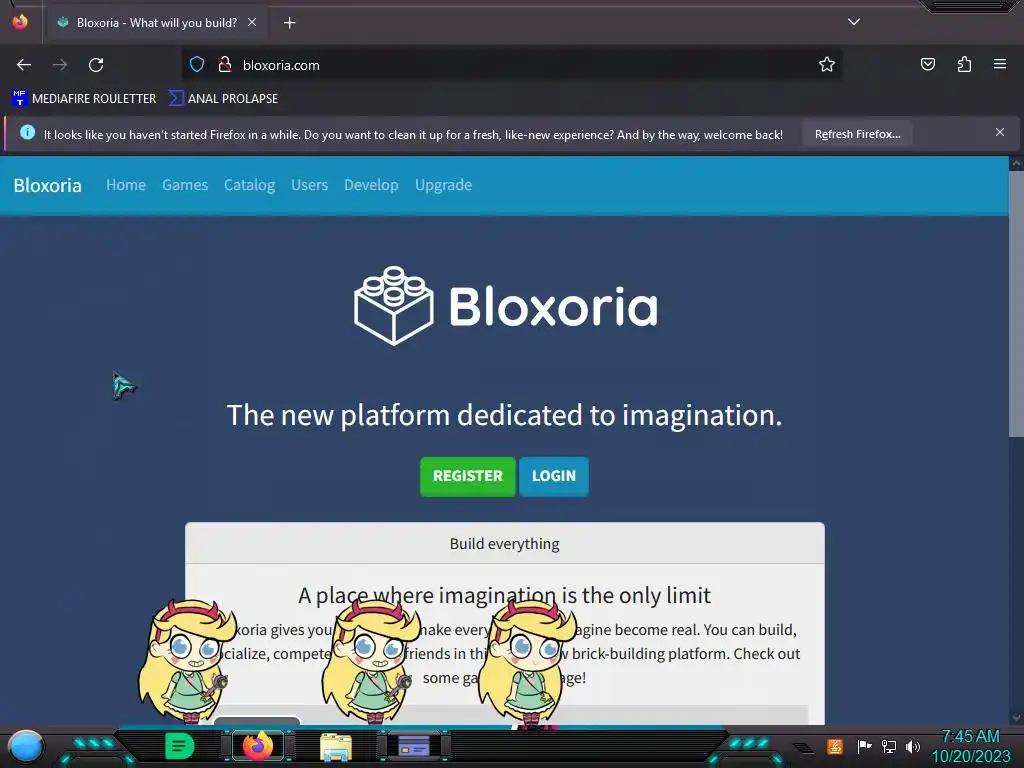Open the clock showing 7:45 AM

point(970,746)
